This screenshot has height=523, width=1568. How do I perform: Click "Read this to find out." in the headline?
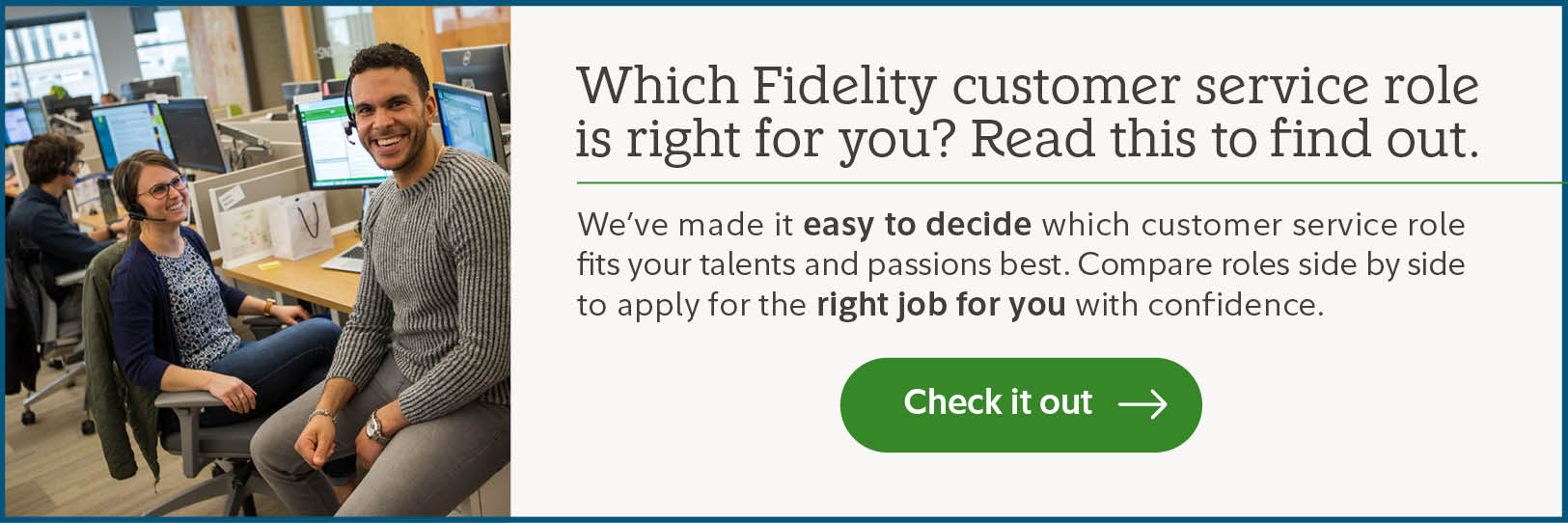[1224, 139]
